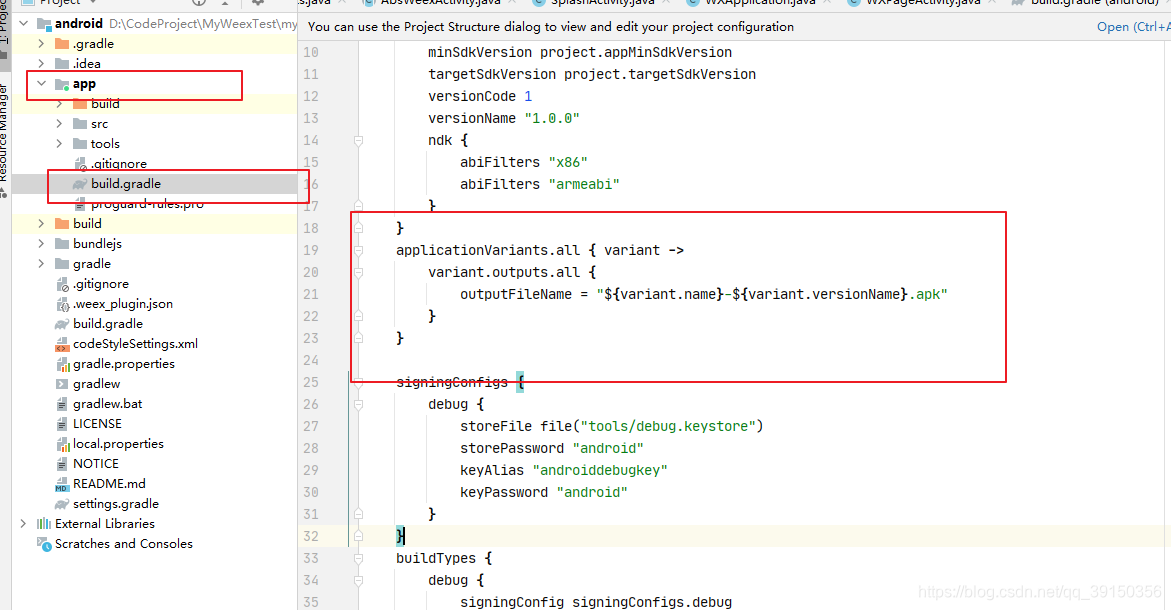Click the targetSdkVersion line
The image size is (1171, 610).
[x=591, y=75]
